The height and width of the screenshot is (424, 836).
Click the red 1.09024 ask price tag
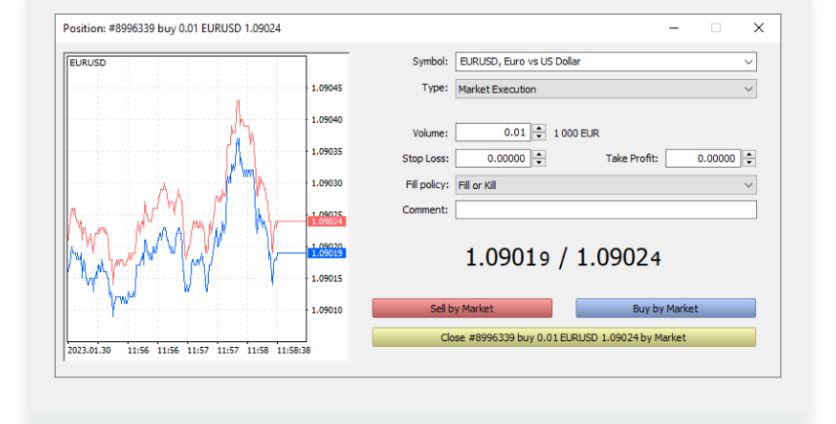[x=327, y=221]
